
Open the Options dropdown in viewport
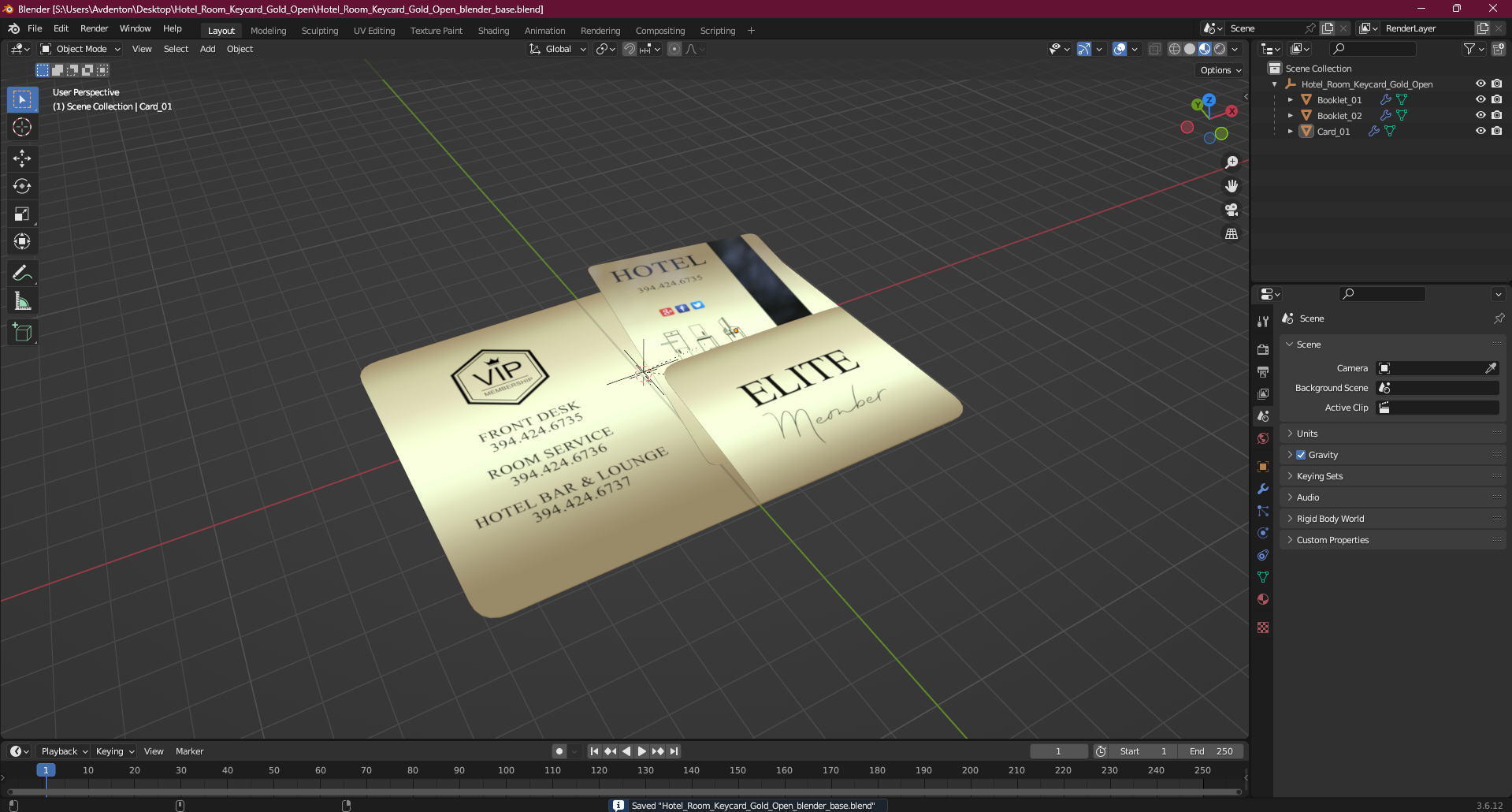tap(1220, 70)
